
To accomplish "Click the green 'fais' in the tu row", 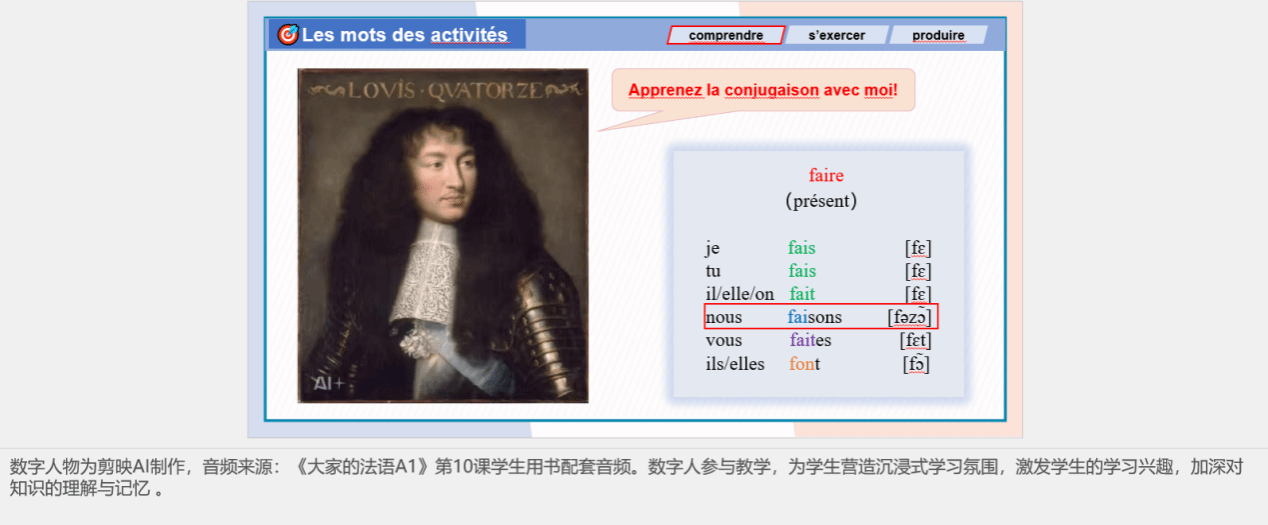I will (801, 271).
